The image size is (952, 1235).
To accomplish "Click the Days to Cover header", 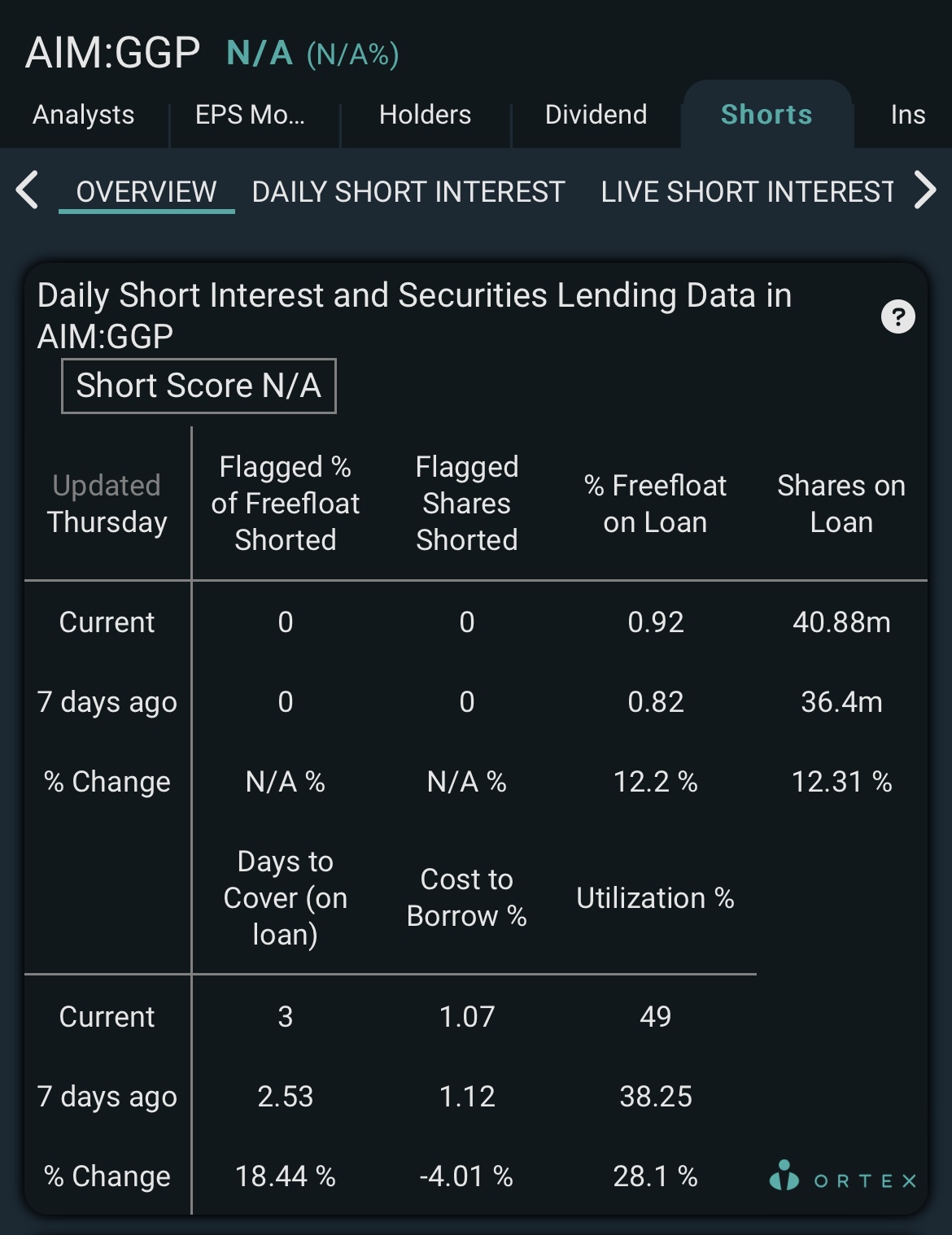I will [x=285, y=898].
